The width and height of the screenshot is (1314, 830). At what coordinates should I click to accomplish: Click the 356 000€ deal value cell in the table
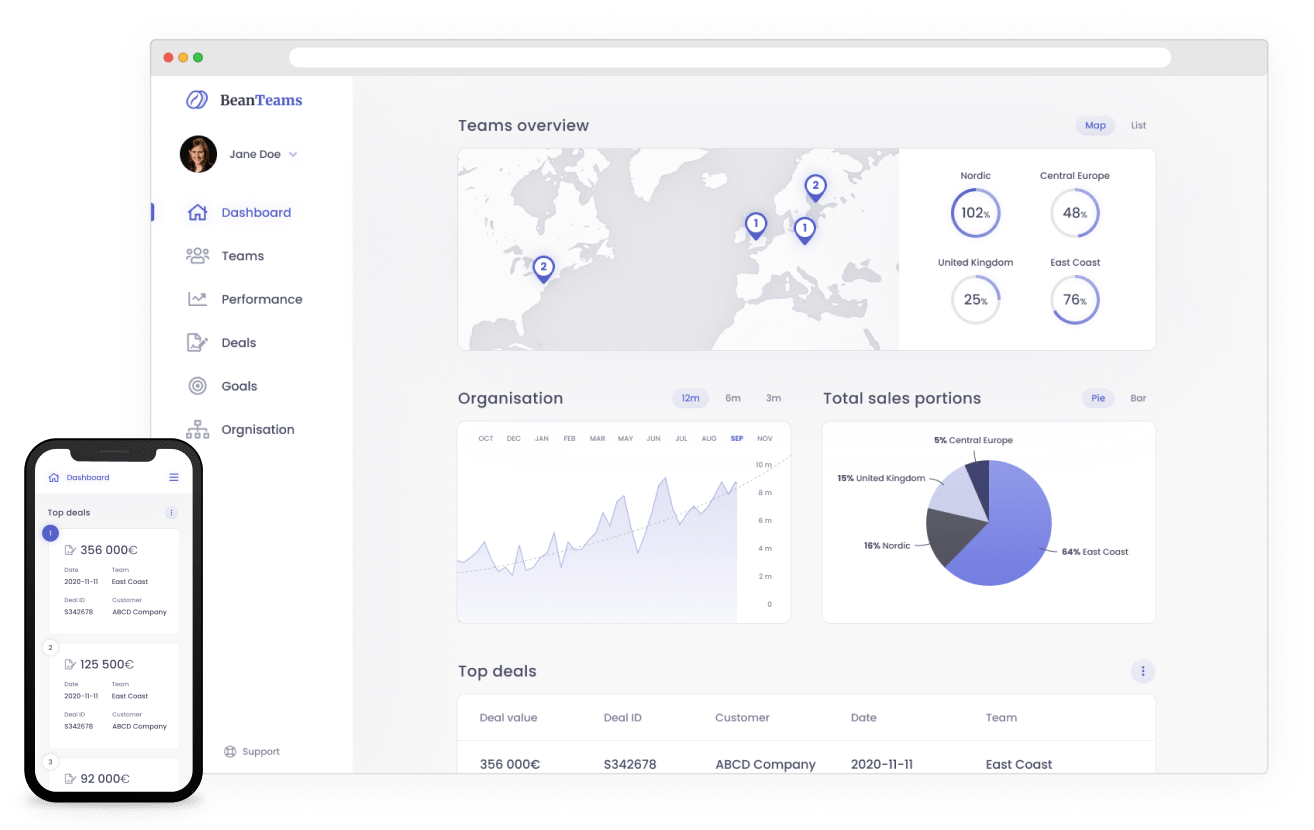pos(510,764)
